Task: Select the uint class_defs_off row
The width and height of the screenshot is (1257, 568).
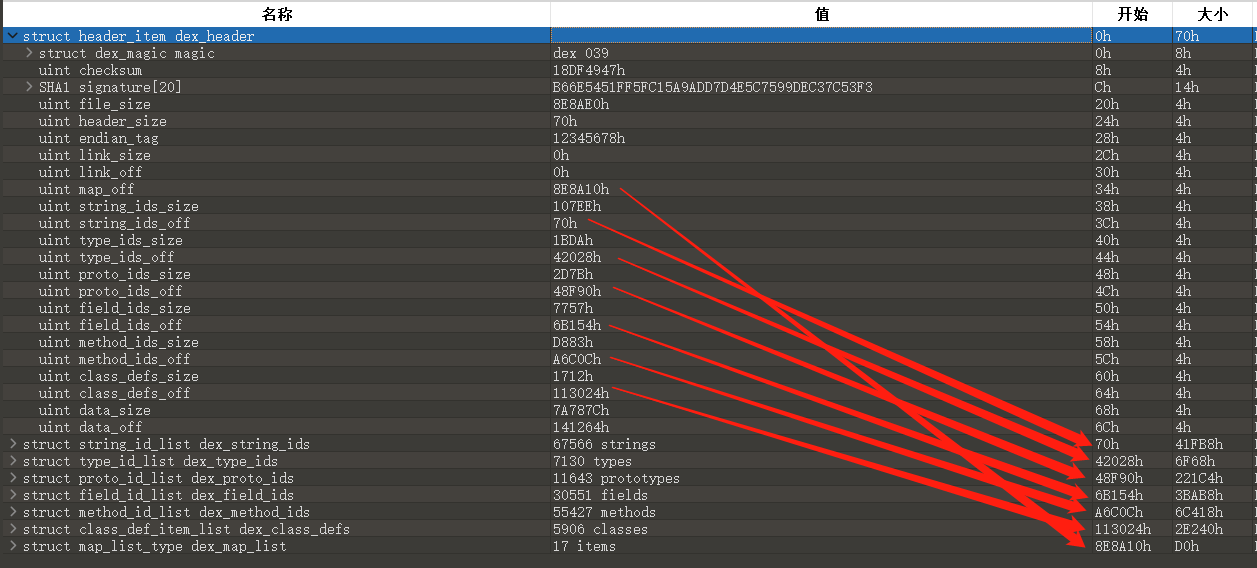Action: [x=114, y=393]
